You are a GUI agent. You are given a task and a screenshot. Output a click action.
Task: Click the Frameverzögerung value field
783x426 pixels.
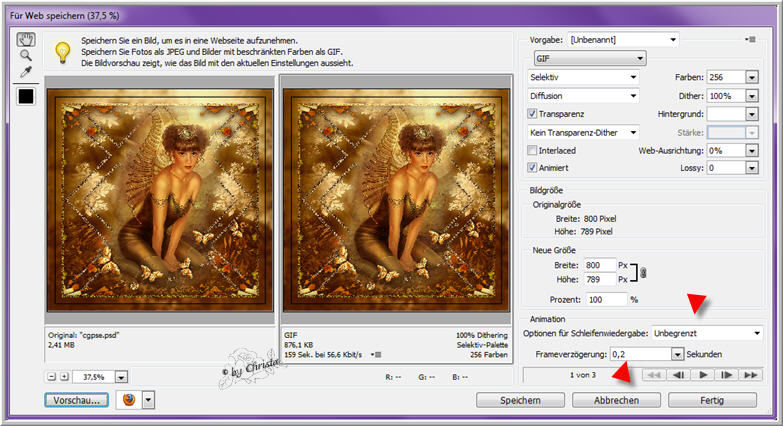click(x=641, y=354)
